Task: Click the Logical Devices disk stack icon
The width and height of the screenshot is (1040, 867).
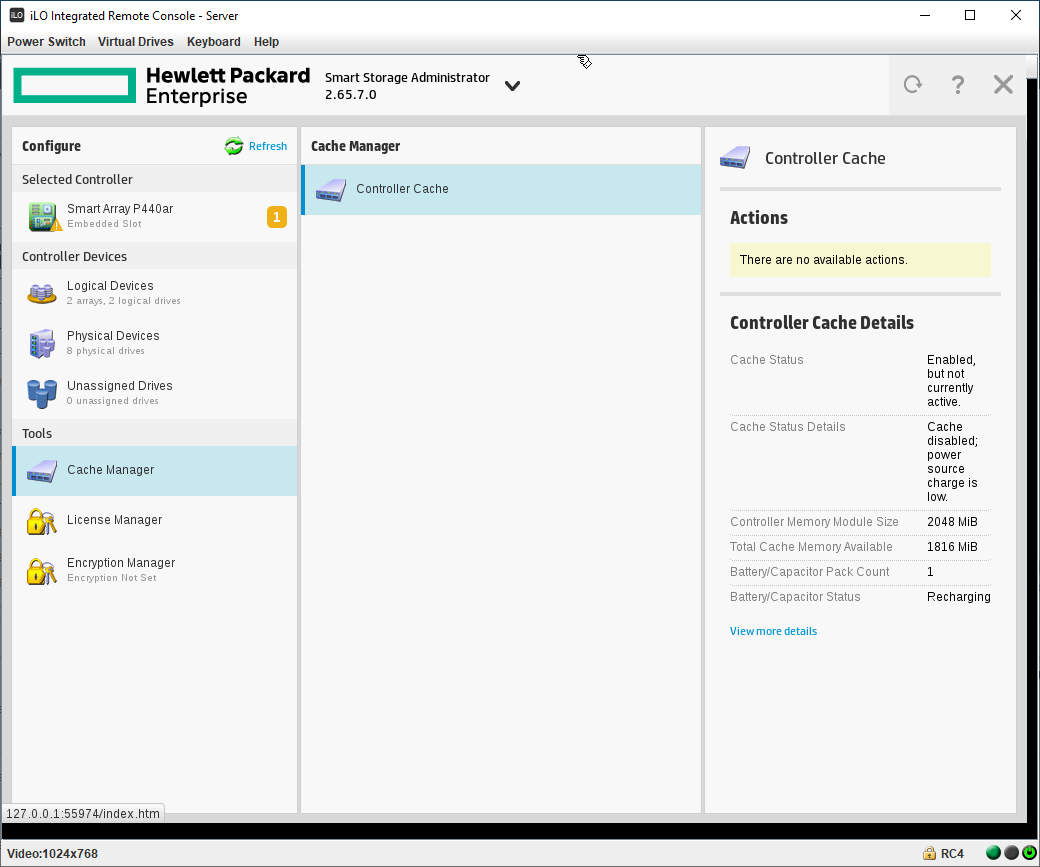Action: tap(41, 293)
